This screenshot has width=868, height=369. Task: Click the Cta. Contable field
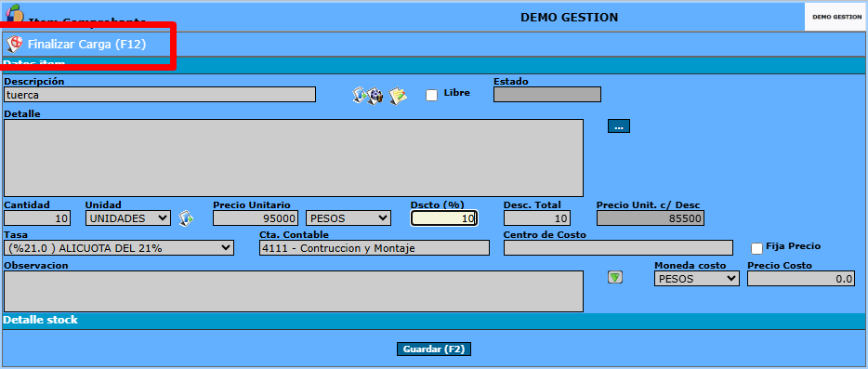pyautogui.click(x=374, y=248)
